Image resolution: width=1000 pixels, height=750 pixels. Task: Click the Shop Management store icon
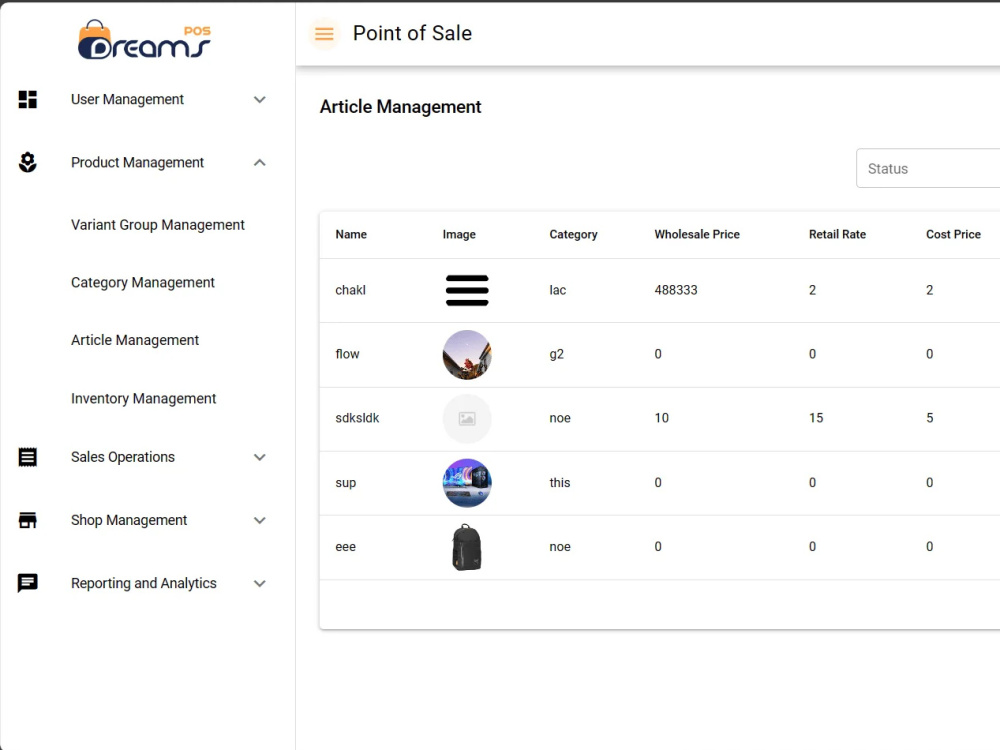(x=27, y=520)
